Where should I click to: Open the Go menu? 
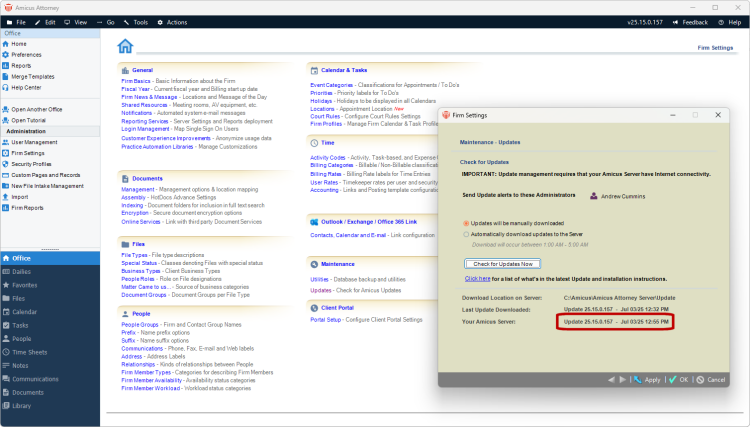click(x=106, y=22)
